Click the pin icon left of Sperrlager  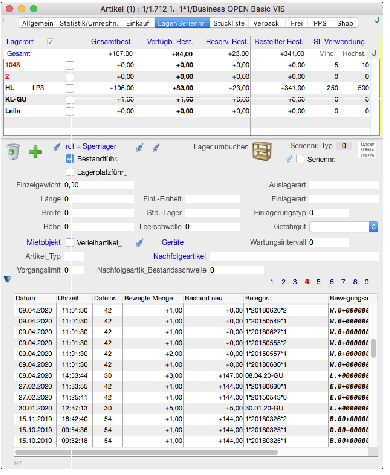[57, 147]
